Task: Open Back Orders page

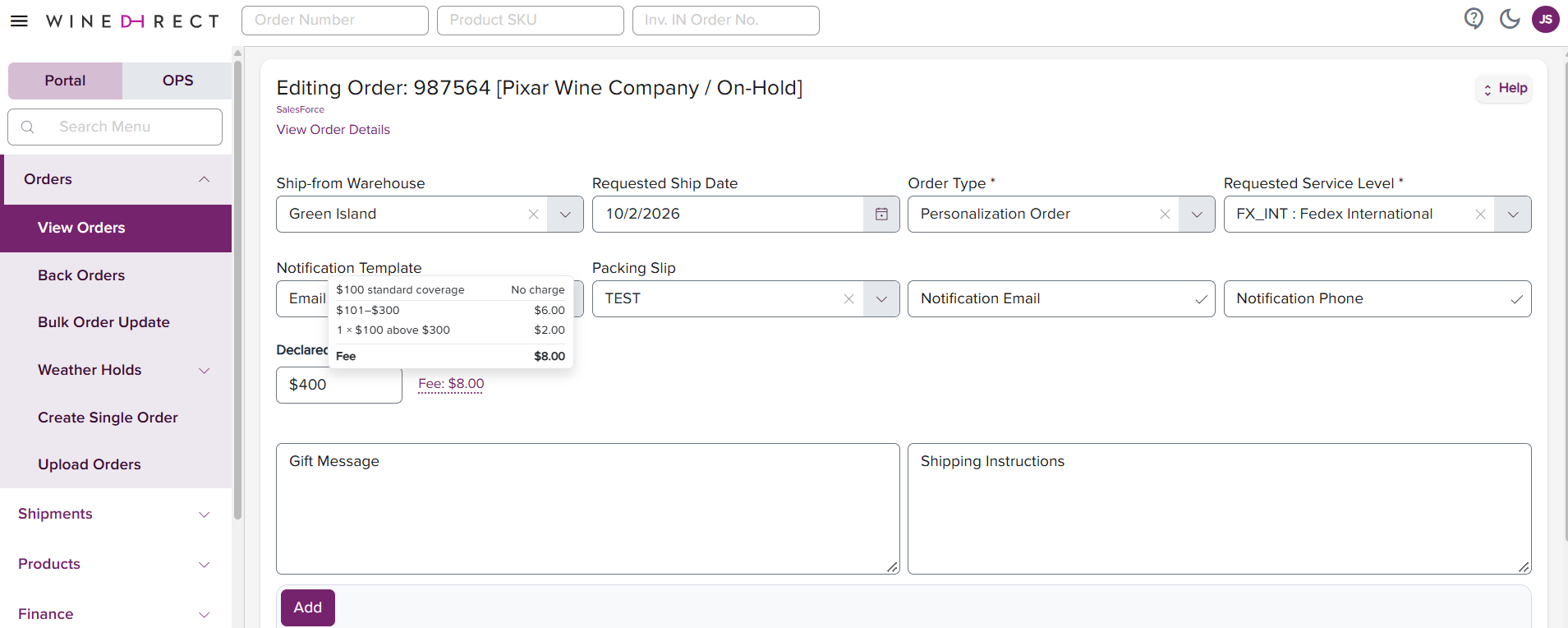Action: [x=116, y=276]
